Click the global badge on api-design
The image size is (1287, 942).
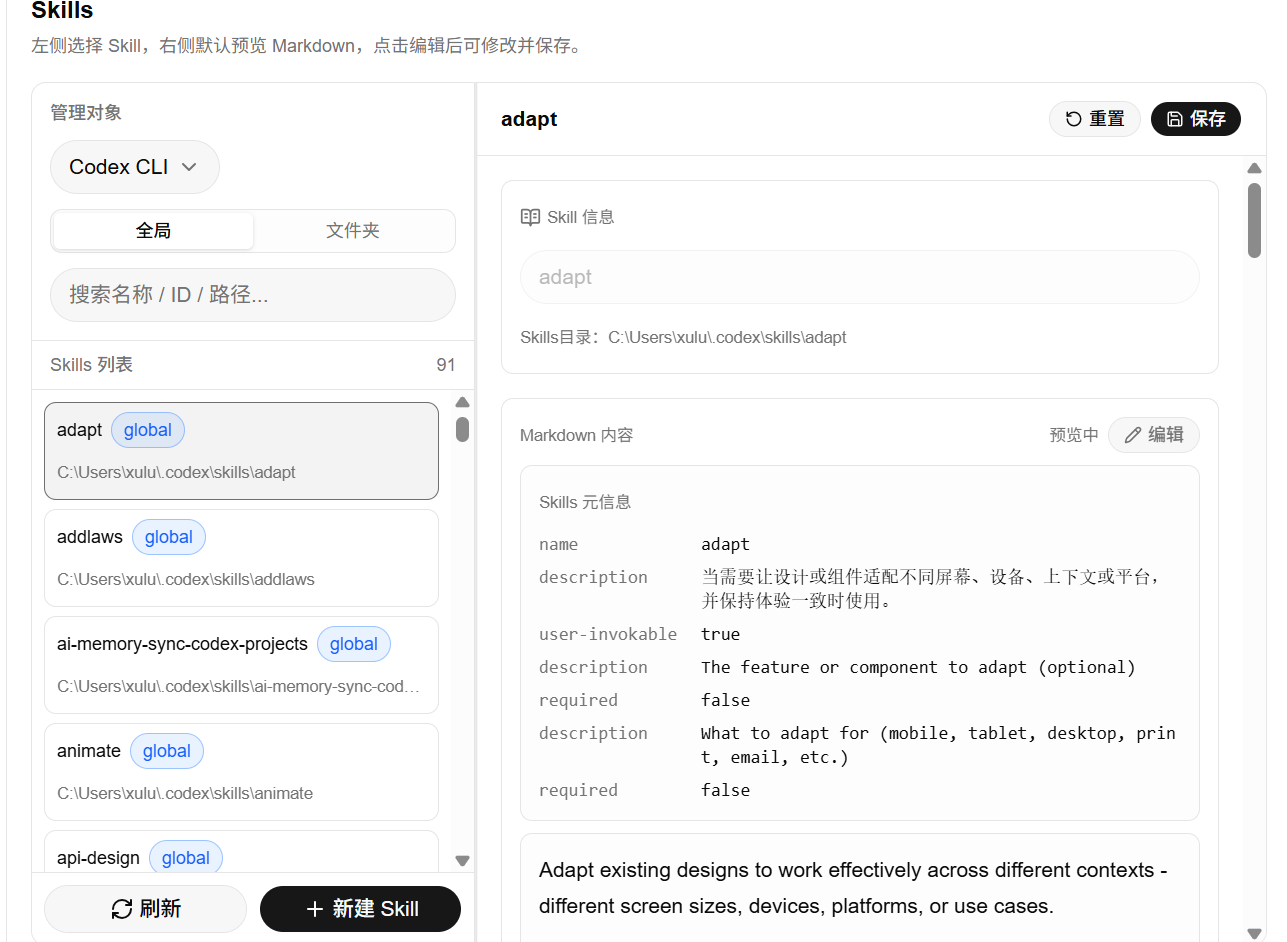pyautogui.click(x=186, y=858)
